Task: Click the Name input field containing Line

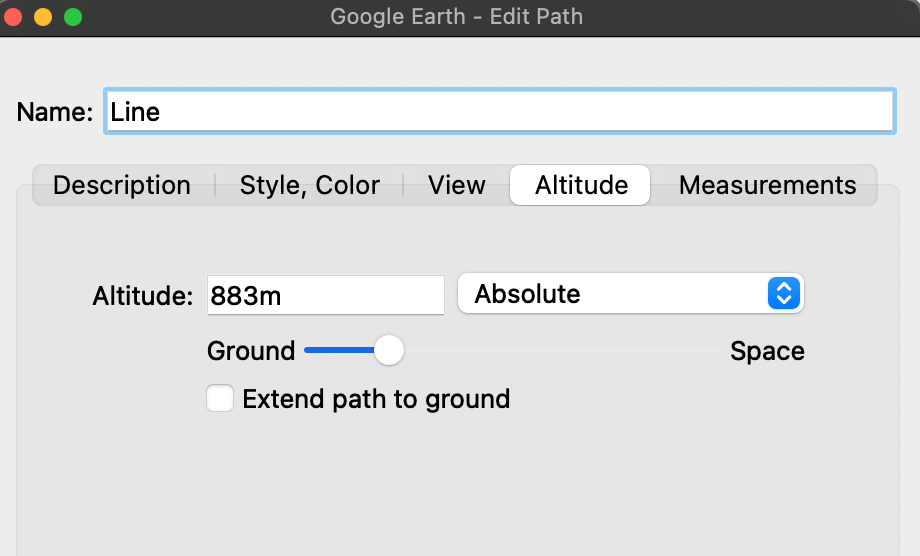Action: coord(500,111)
